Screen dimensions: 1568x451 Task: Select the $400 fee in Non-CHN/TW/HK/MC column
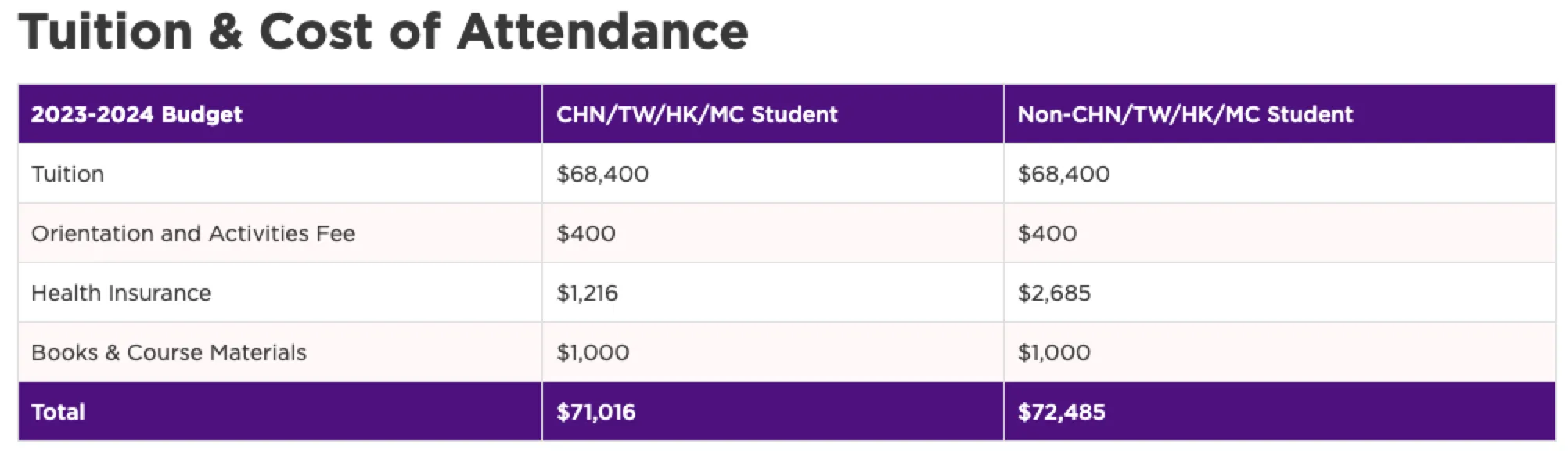1047,233
